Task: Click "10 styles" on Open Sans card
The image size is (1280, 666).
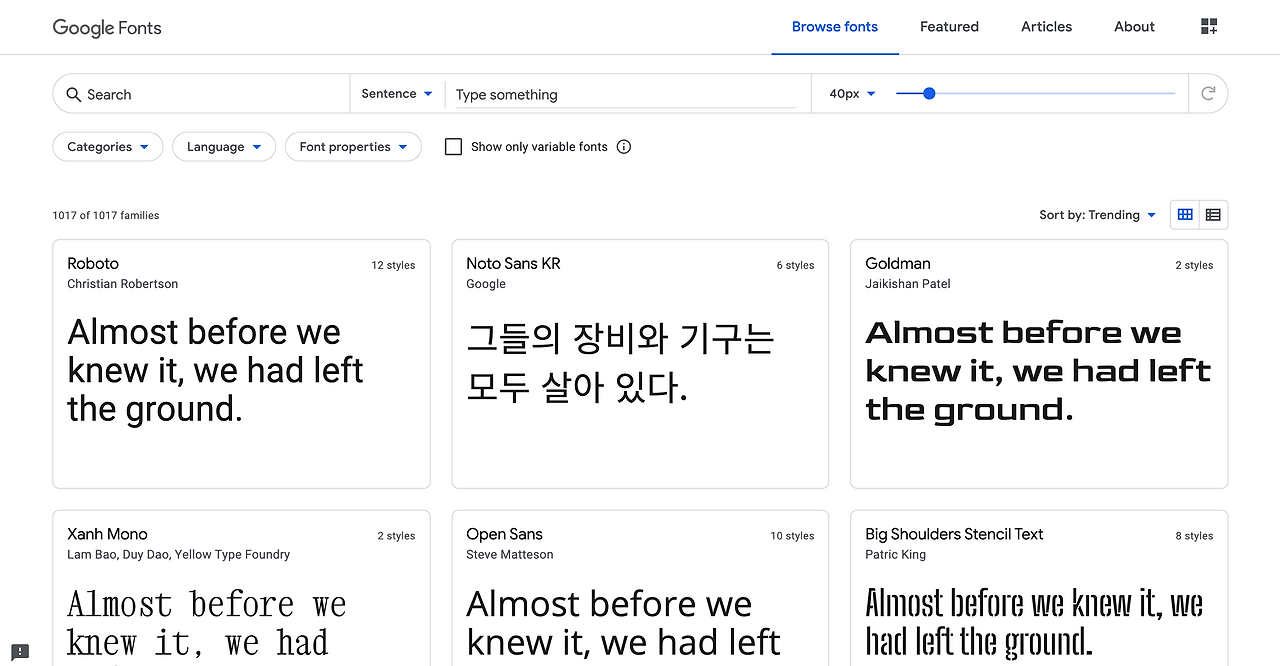Action: (x=792, y=536)
